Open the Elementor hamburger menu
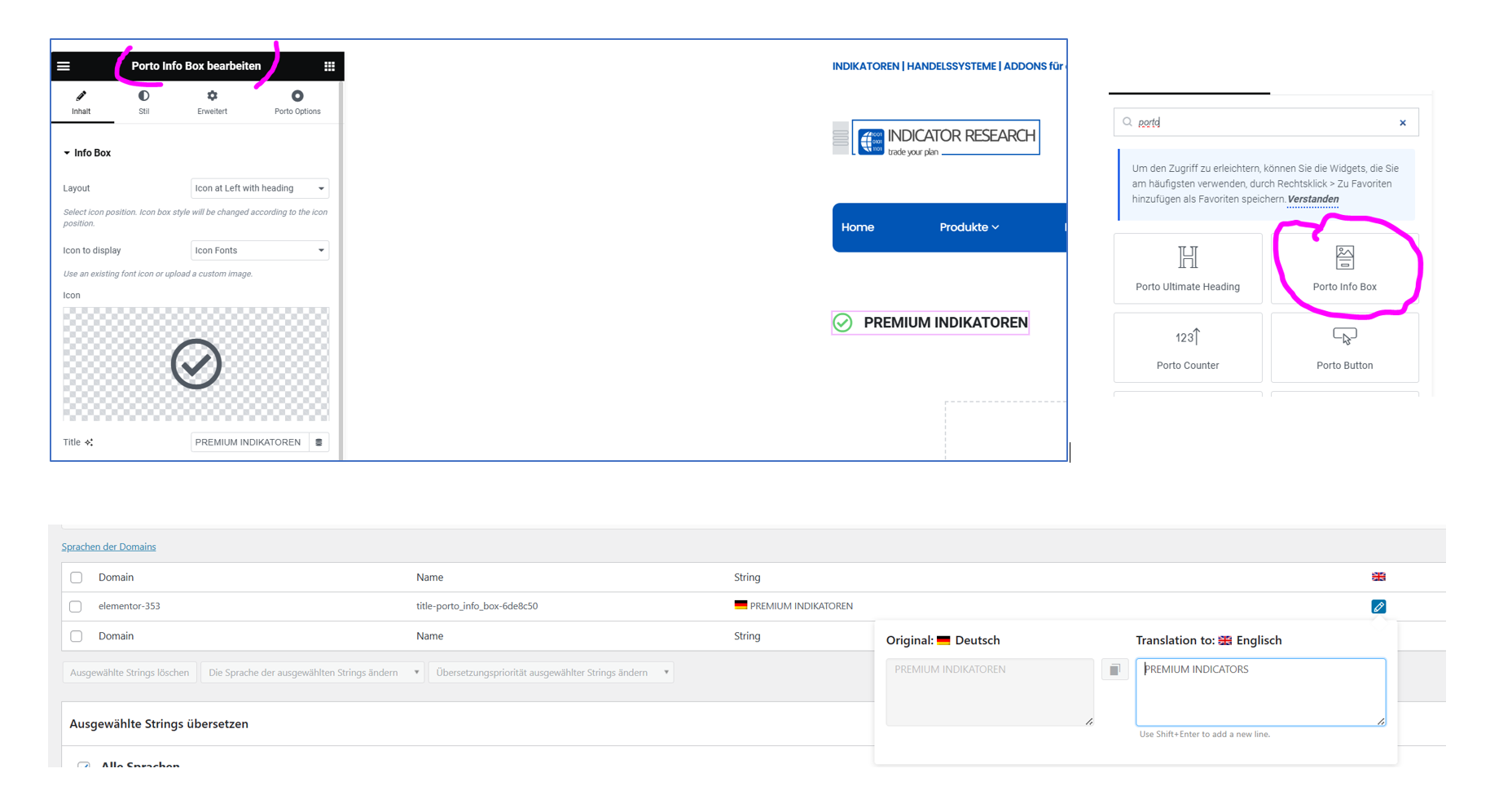This screenshot has height=808, width=1512. [x=64, y=66]
